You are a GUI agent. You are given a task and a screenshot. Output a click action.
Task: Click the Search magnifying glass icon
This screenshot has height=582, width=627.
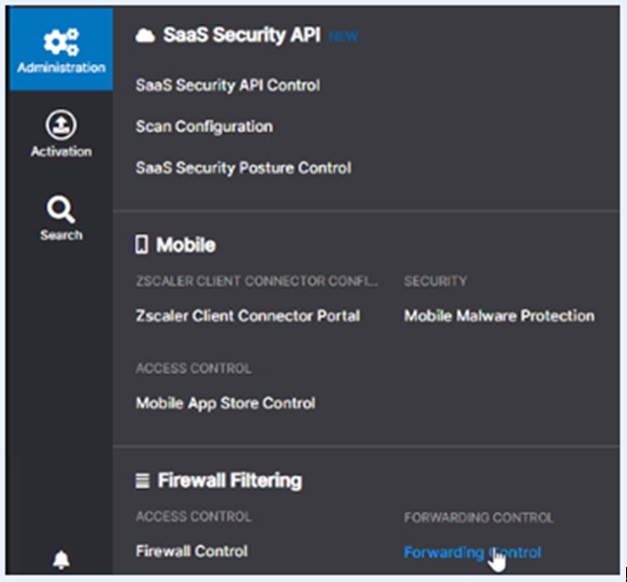[61, 209]
